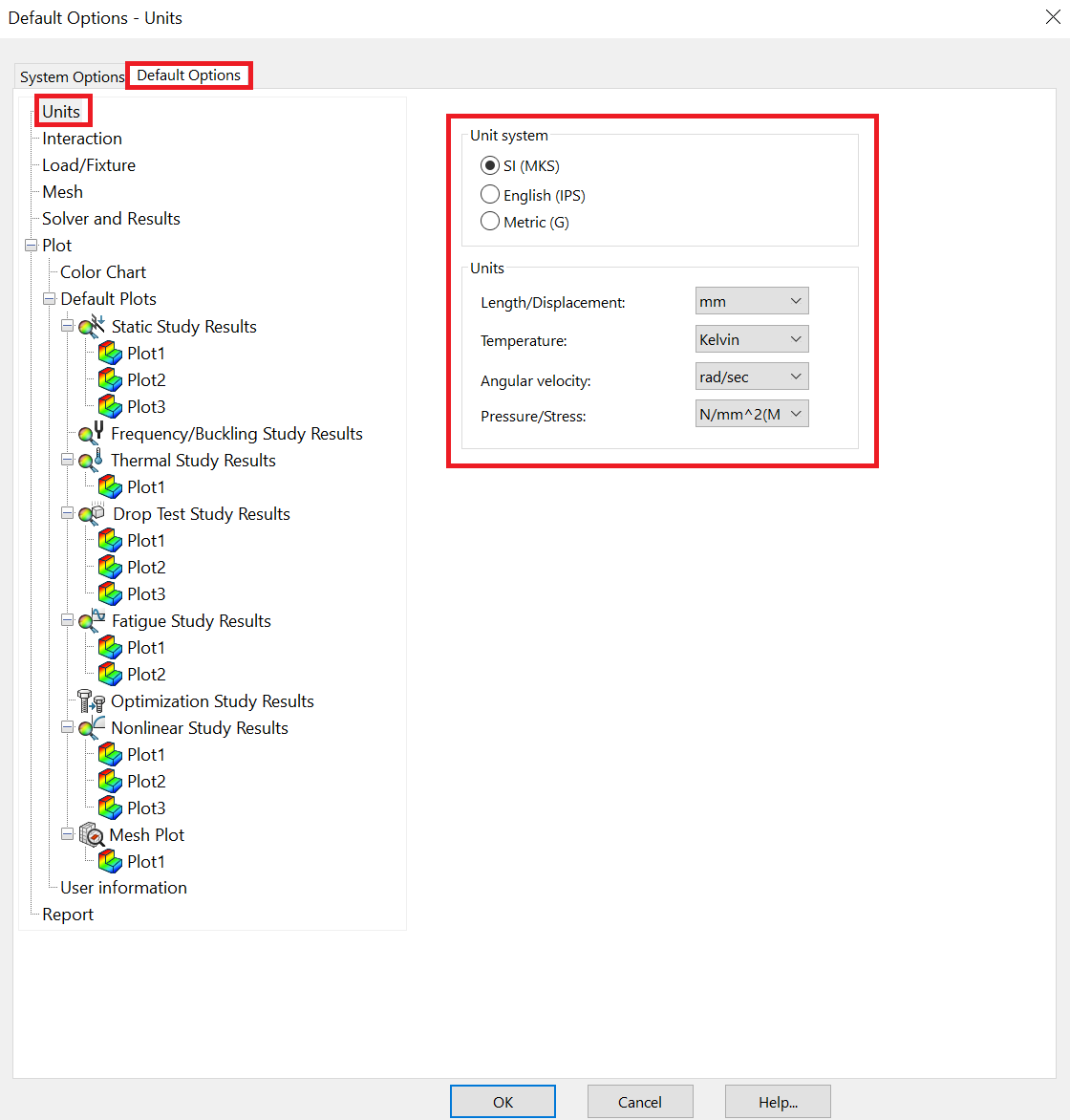The height and width of the screenshot is (1120, 1070).
Task: Select Color Chart in the tree
Action: pyautogui.click(x=103, y=272)
